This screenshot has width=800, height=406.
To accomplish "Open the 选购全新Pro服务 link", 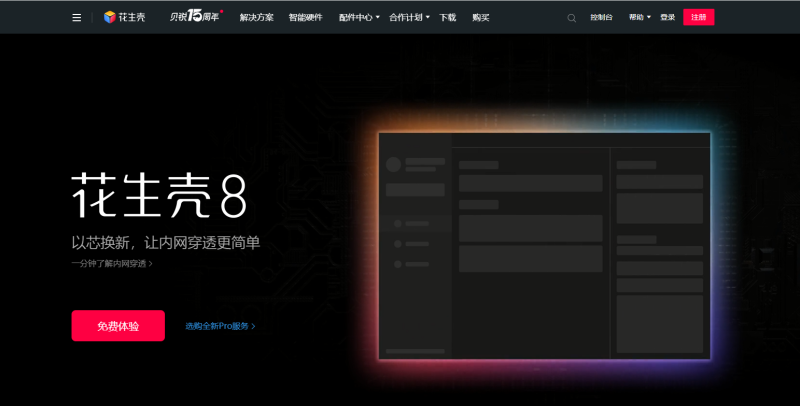I will [x=220, y=326].
